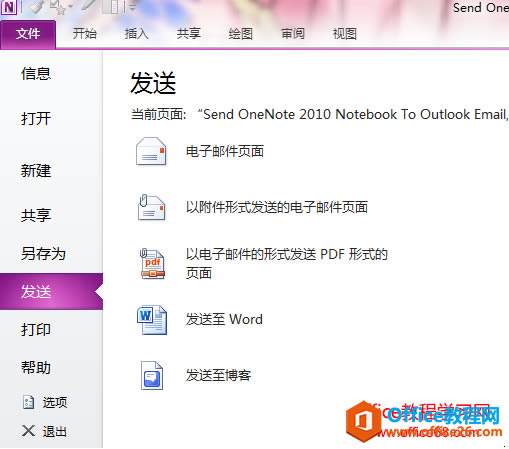
Task: Switch to the 开始 ribbon tab
Action: [85, 34]
